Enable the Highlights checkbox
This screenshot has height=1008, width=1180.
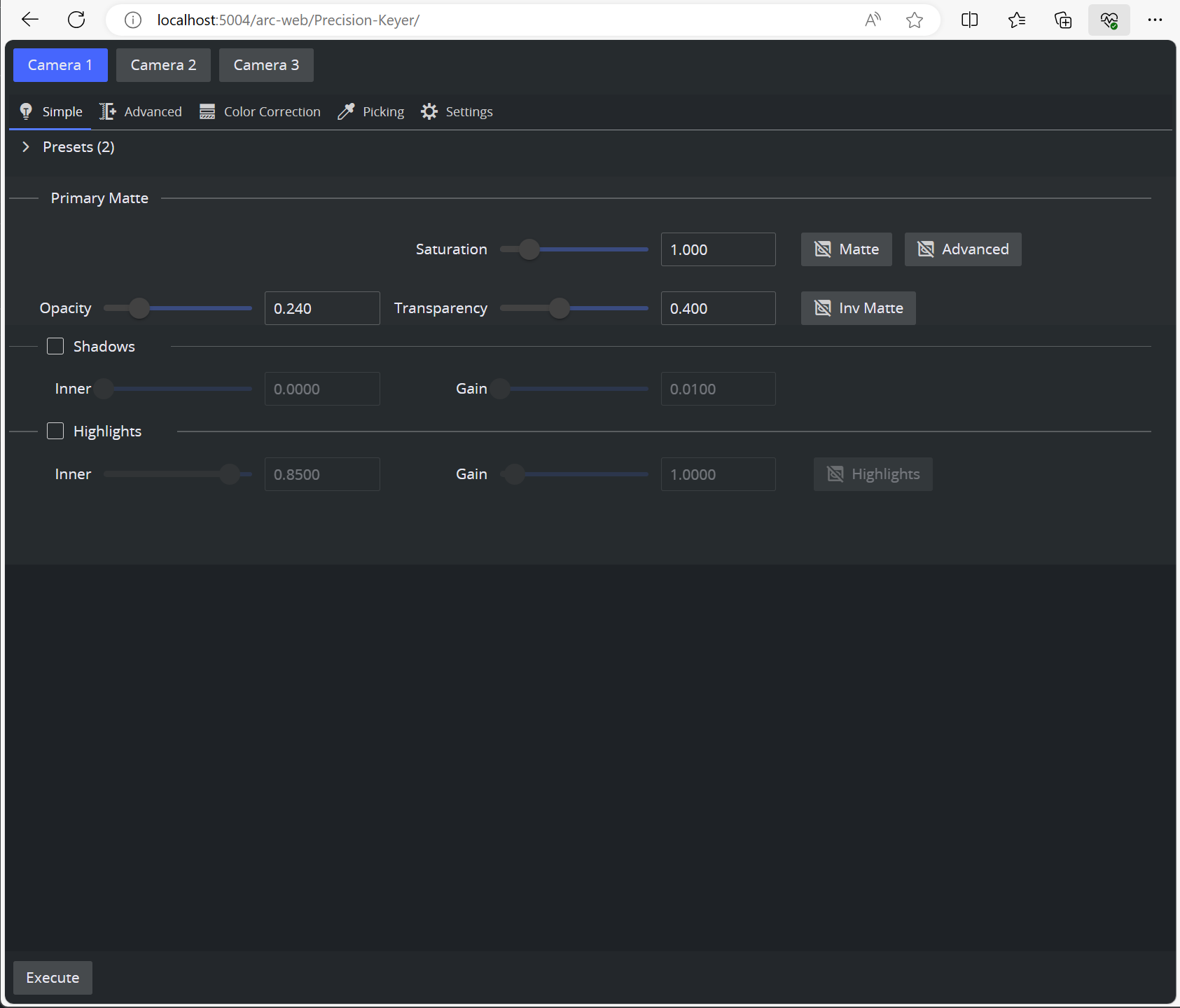55,431
